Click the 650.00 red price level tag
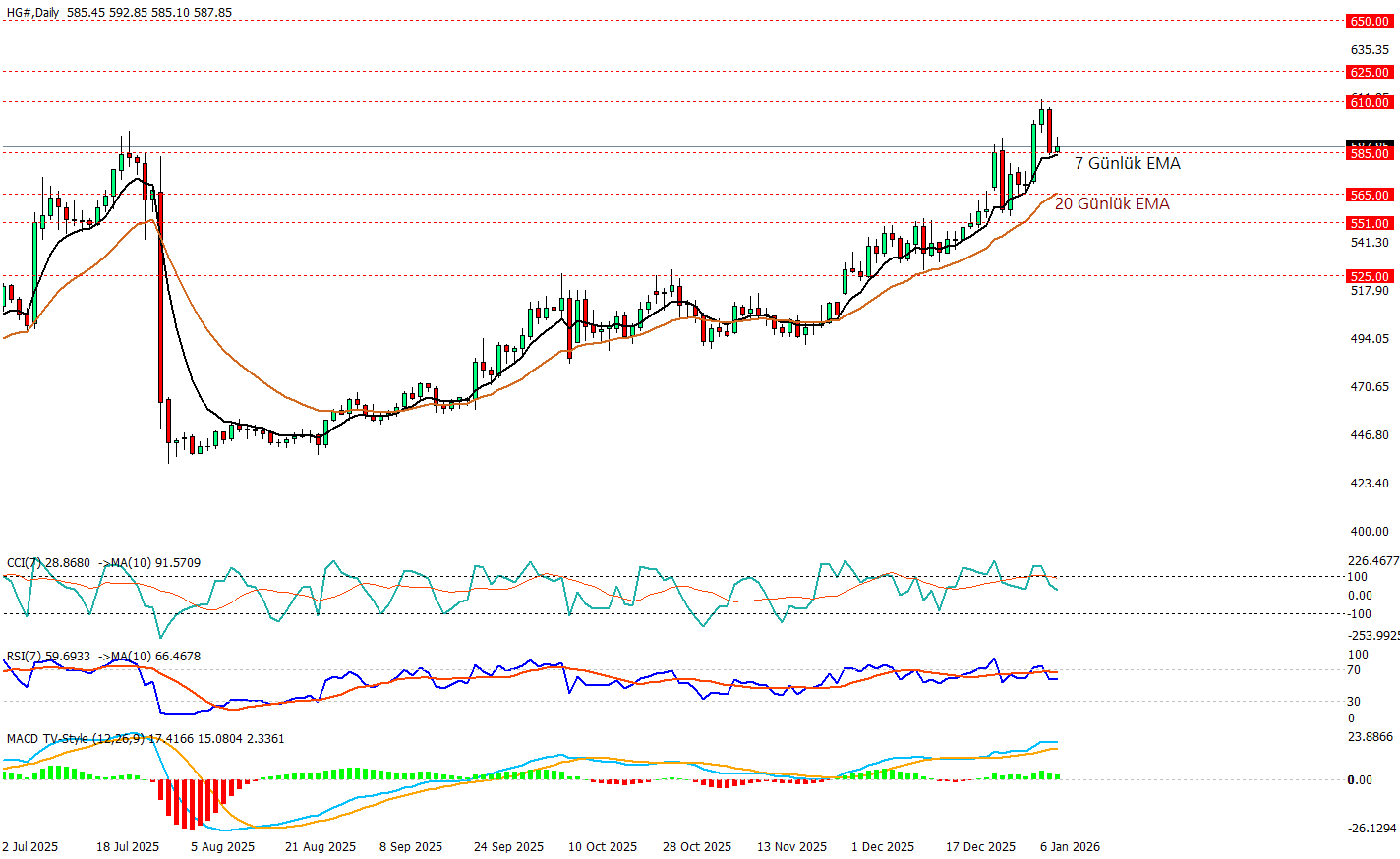Viewport: 1400px width, 859px height. [x=1370, y=21]
